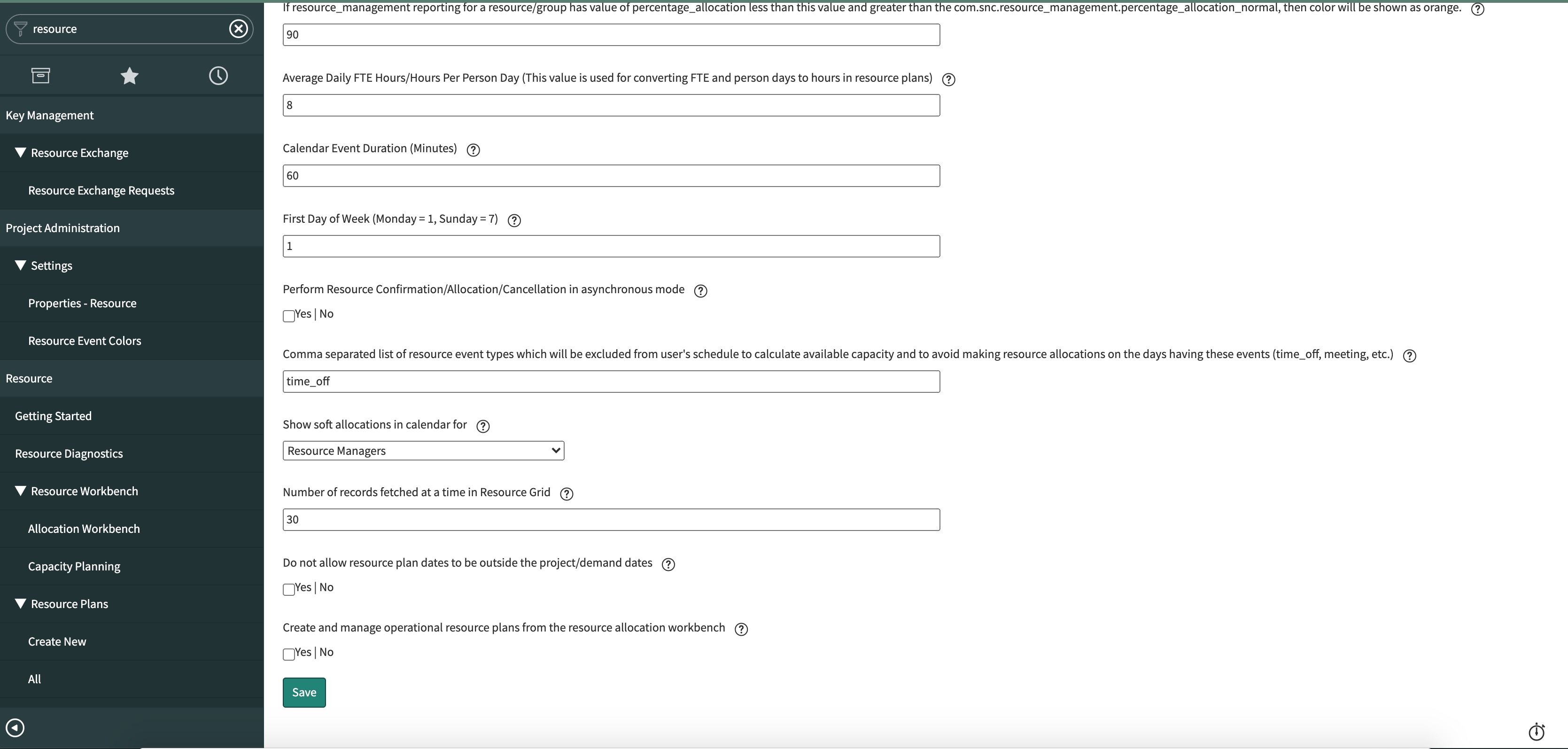
Task: Edit the orange percentage allocation value 90
Action: pyautogui.click(x=611, y=35)
